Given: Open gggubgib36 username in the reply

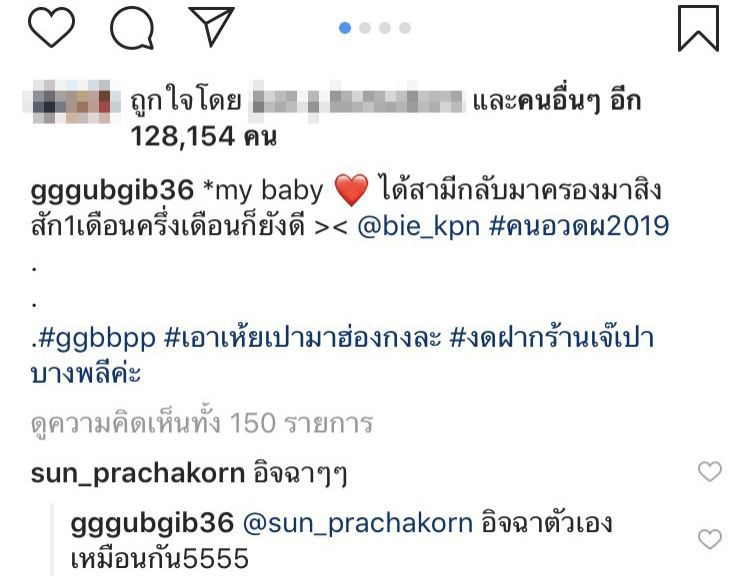Looking at the screenshot, I should tap(152, 524).
